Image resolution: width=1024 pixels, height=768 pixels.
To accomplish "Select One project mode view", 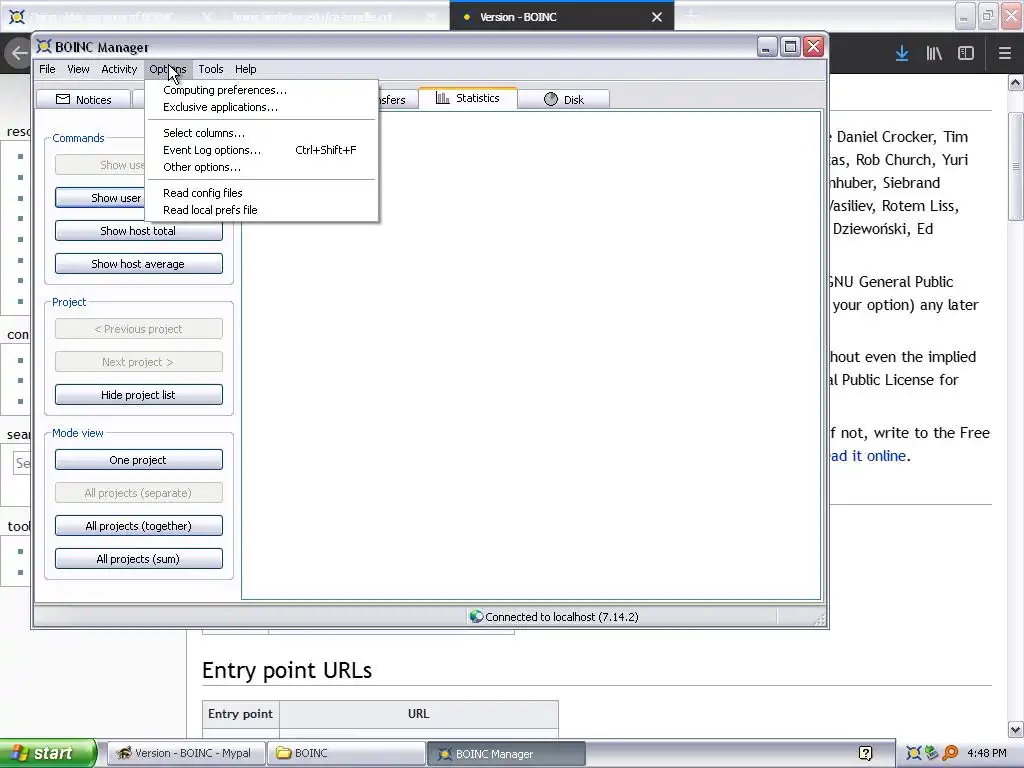I will pyautogui.click(x=138, y=460).
